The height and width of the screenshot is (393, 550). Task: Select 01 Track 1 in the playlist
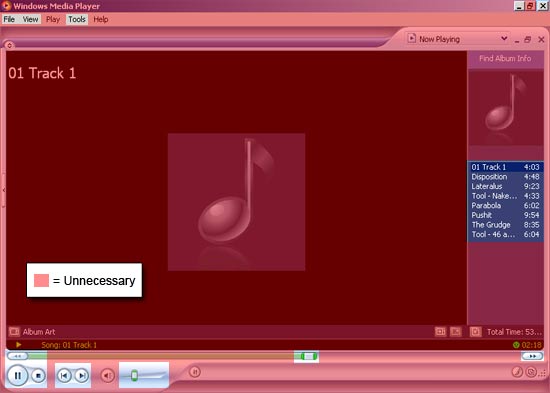tap(505, 167)
